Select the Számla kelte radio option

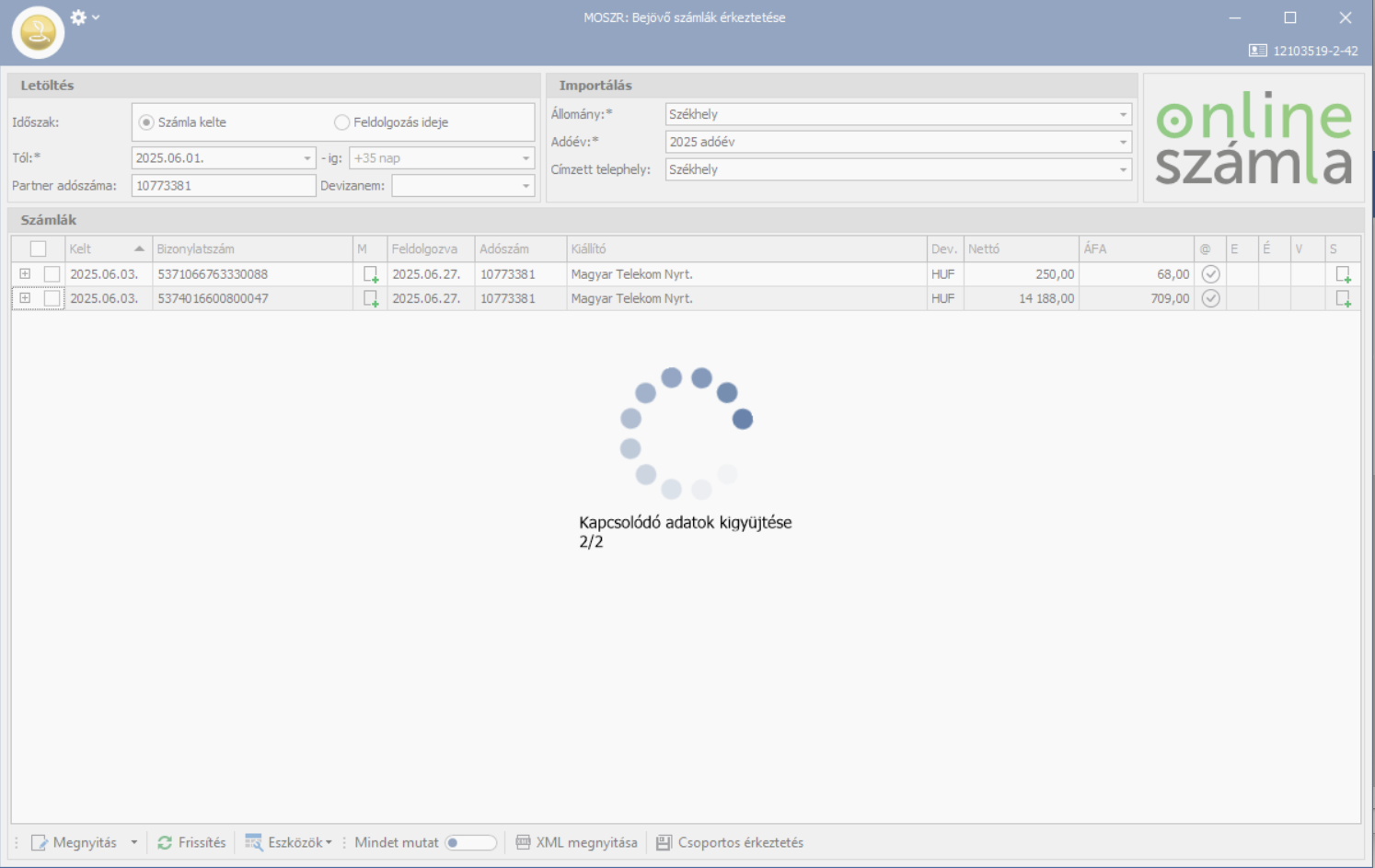pyautogui.click(x=146, y=122)
